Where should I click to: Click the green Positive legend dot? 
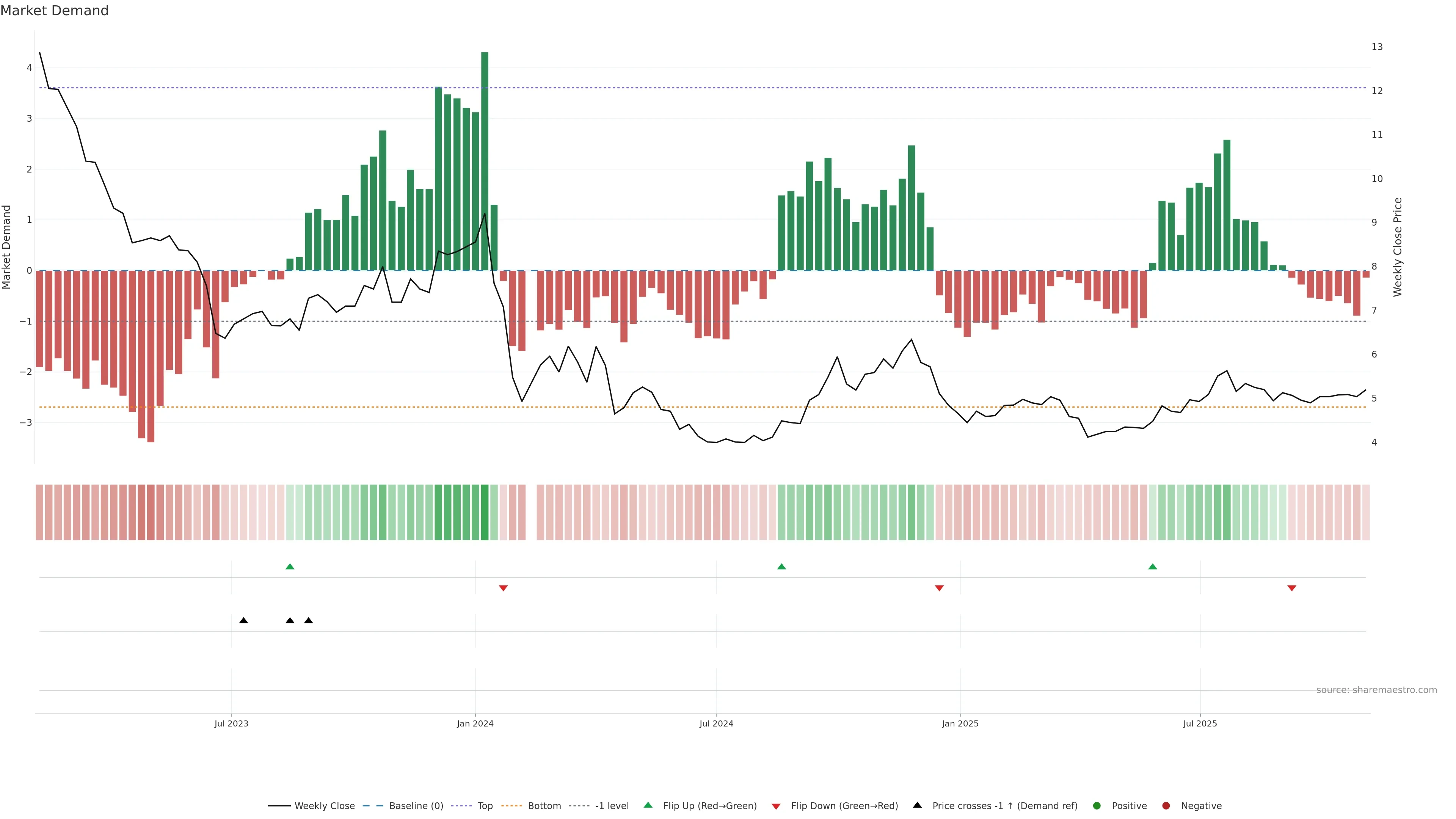pyautogui.click(x=1097, y=806)
